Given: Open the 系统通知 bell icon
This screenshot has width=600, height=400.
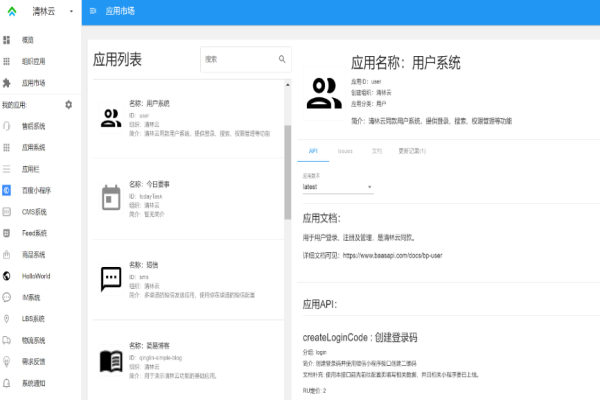Looking at the screenshot, I should point(7,383).
